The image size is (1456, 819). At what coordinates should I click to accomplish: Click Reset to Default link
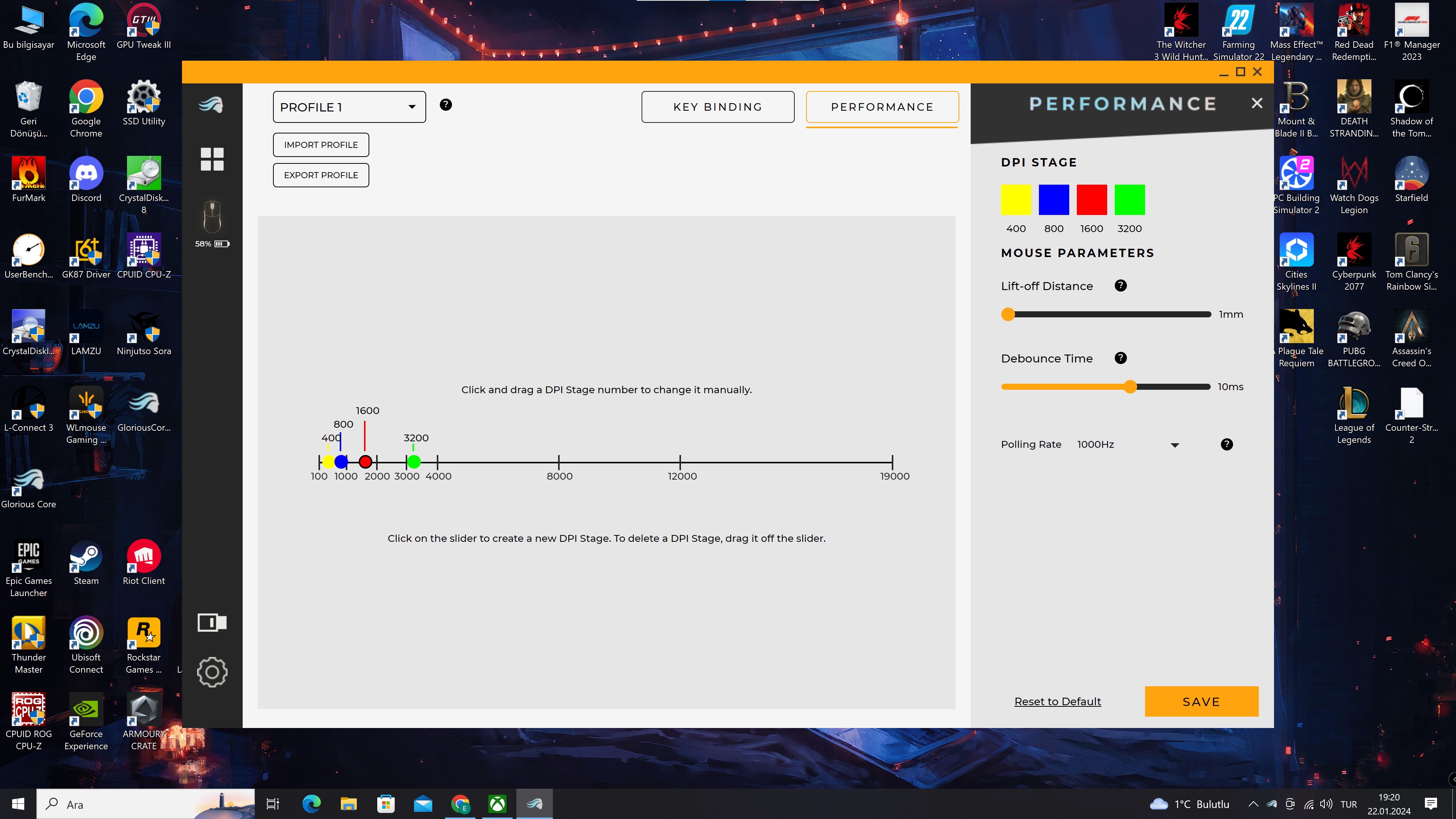(1057, 701)
